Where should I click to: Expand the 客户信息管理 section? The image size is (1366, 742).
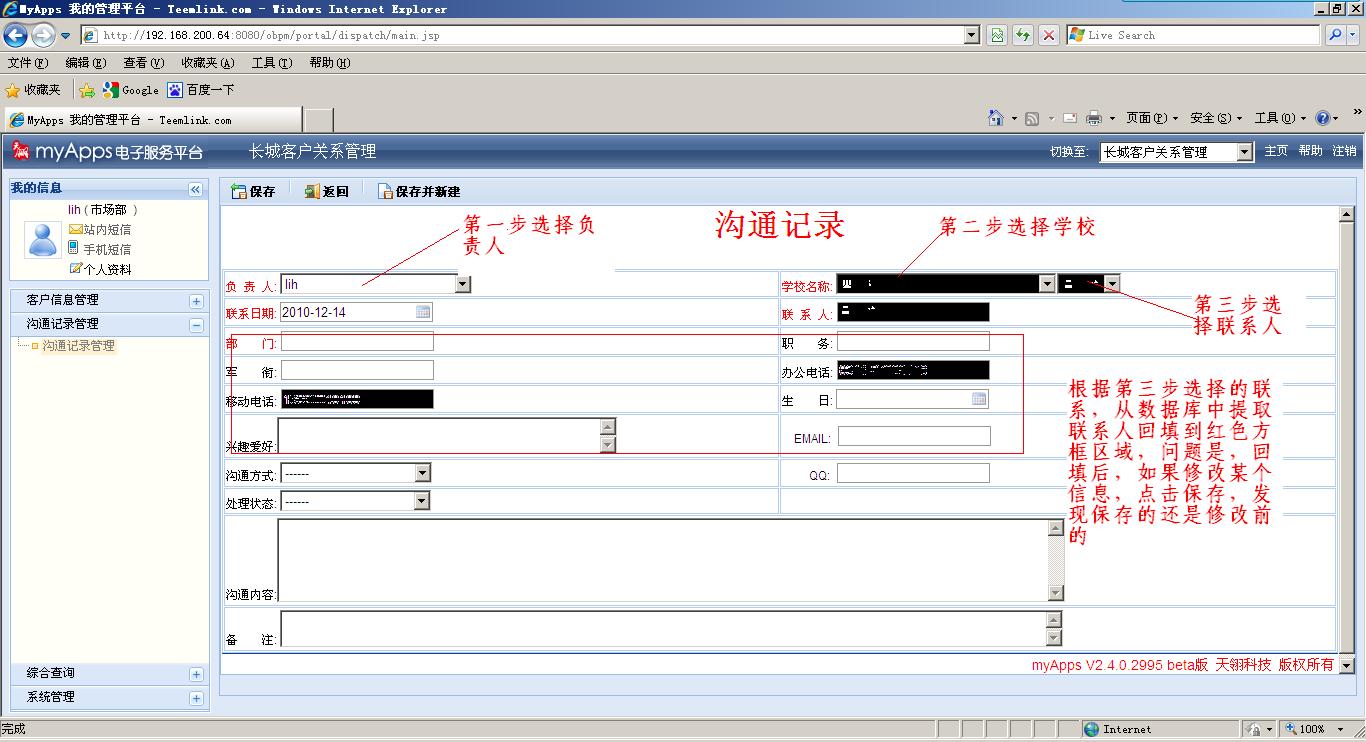[x=196, y=301]
